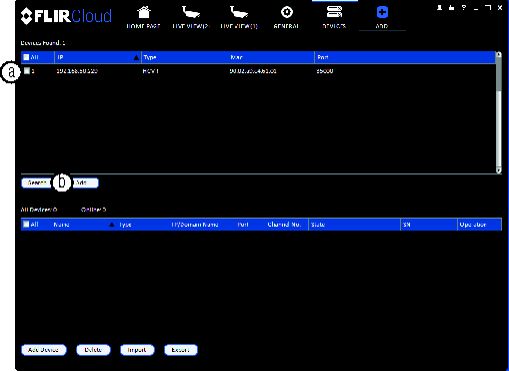Click the Online count label
The width and height of the screenshot is (509, 371).
(x=93, y=210)
